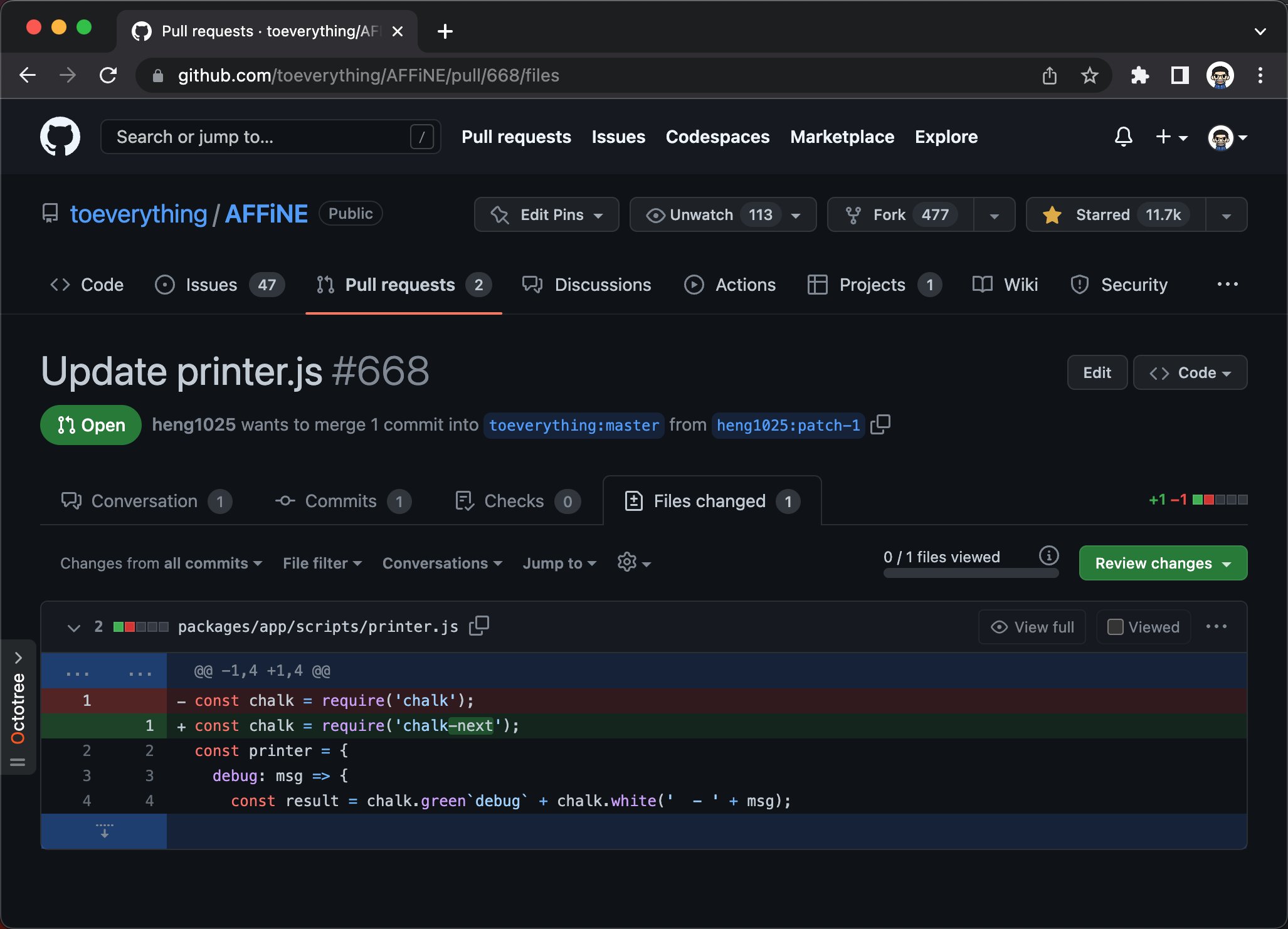
Task: Open the notifications bell
Action: tap(1123, 137)
